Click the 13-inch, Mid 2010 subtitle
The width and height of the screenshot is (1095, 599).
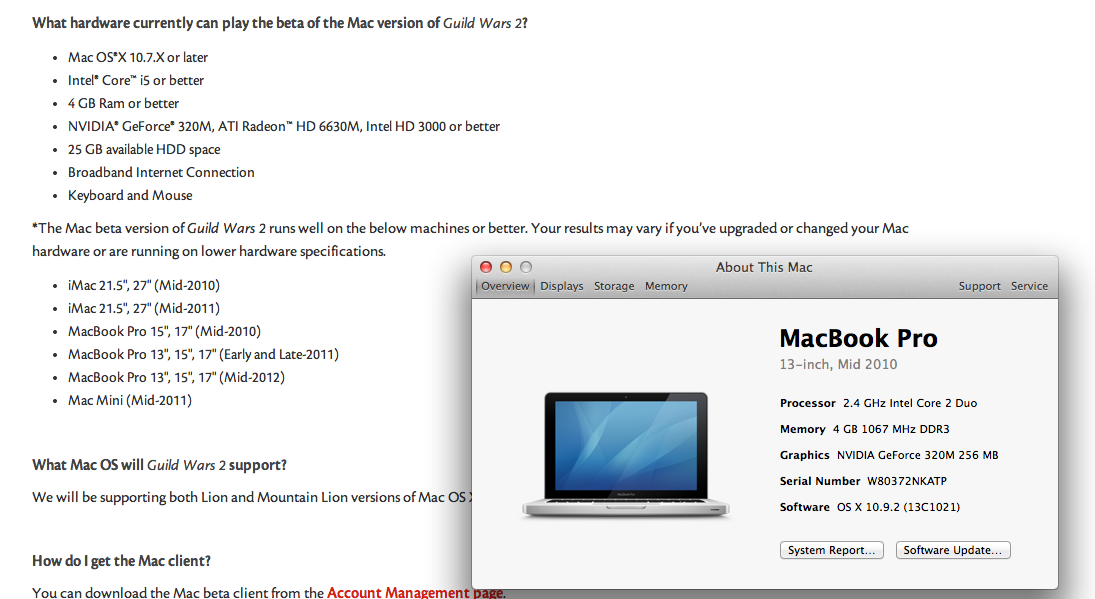click(x=838, y=364)
